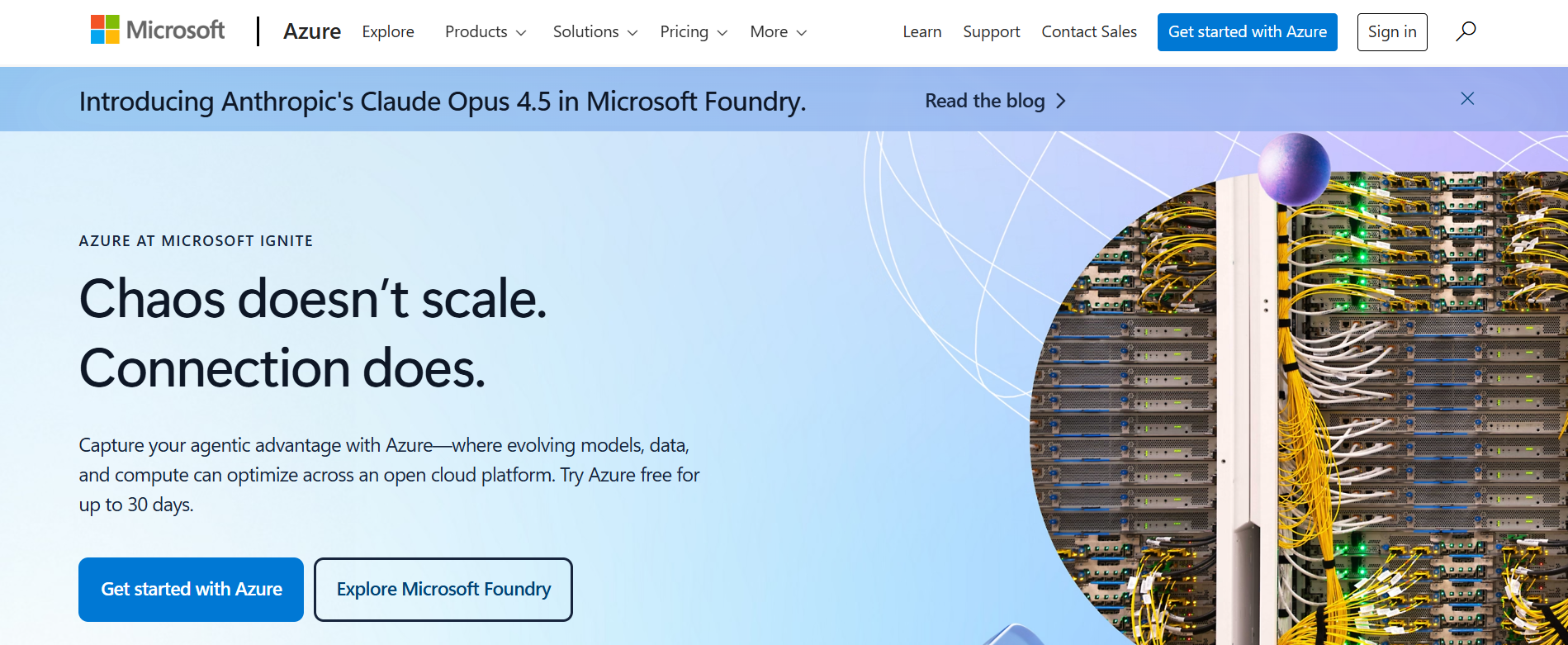The image size is (1568, 645).
Task: Expand the Solutions dropdown
Action: 595,31
